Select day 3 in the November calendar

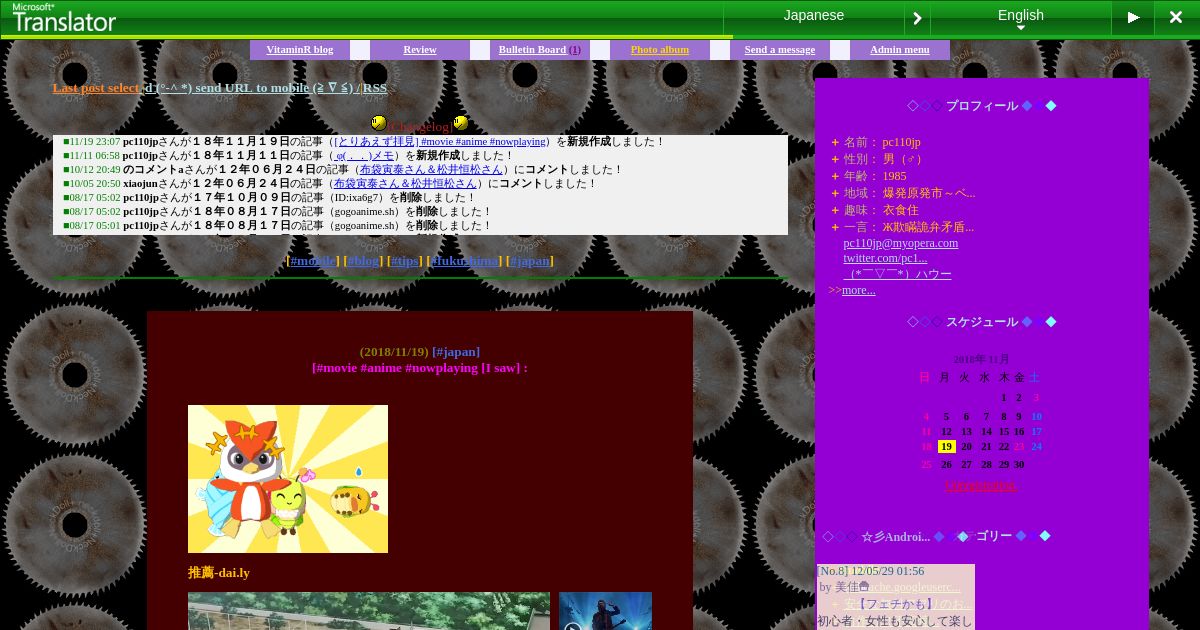[1036, 398]
